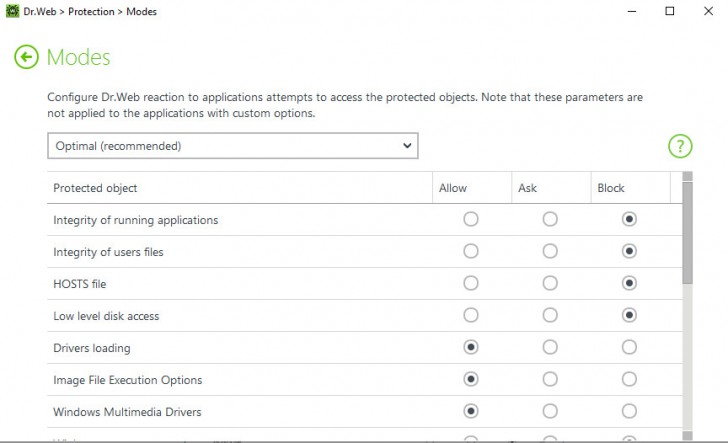Click the Protected object column header

point(96,188)
